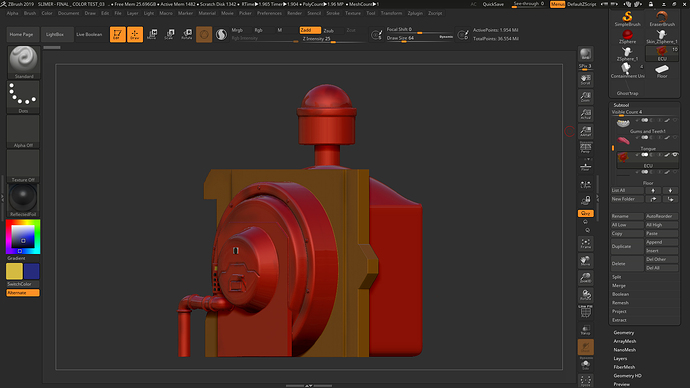Open the Standard brush thumbnail

click(x=23, y=62)
